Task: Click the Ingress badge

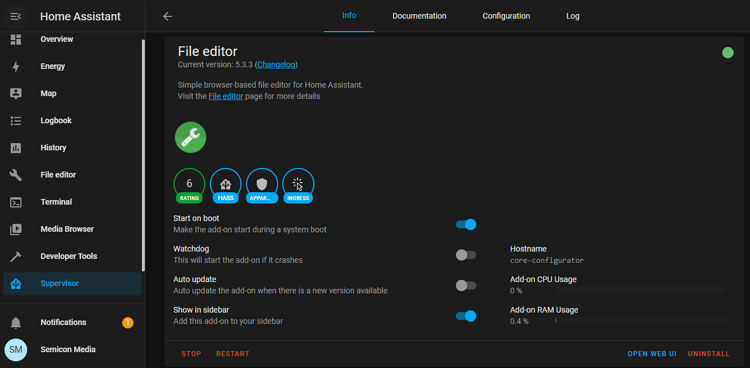Action: coord(298,186)
